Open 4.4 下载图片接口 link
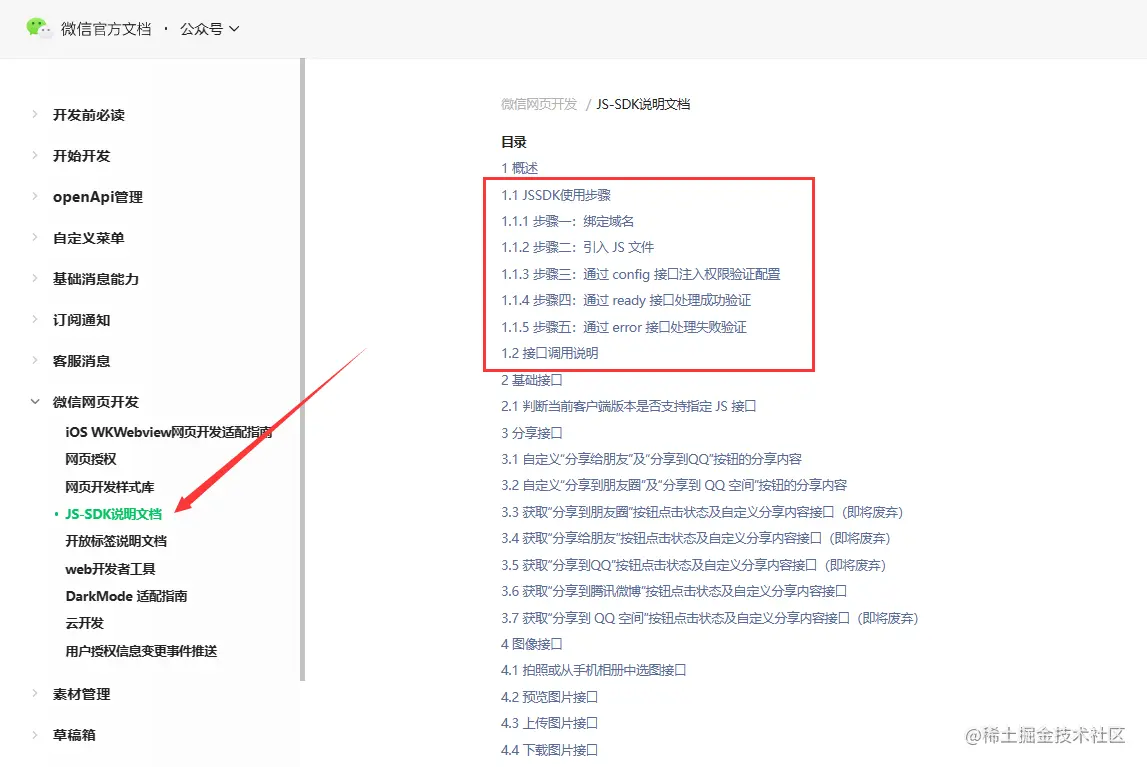The height and width of the screenshot is (767, 1147). coord(549,750)
